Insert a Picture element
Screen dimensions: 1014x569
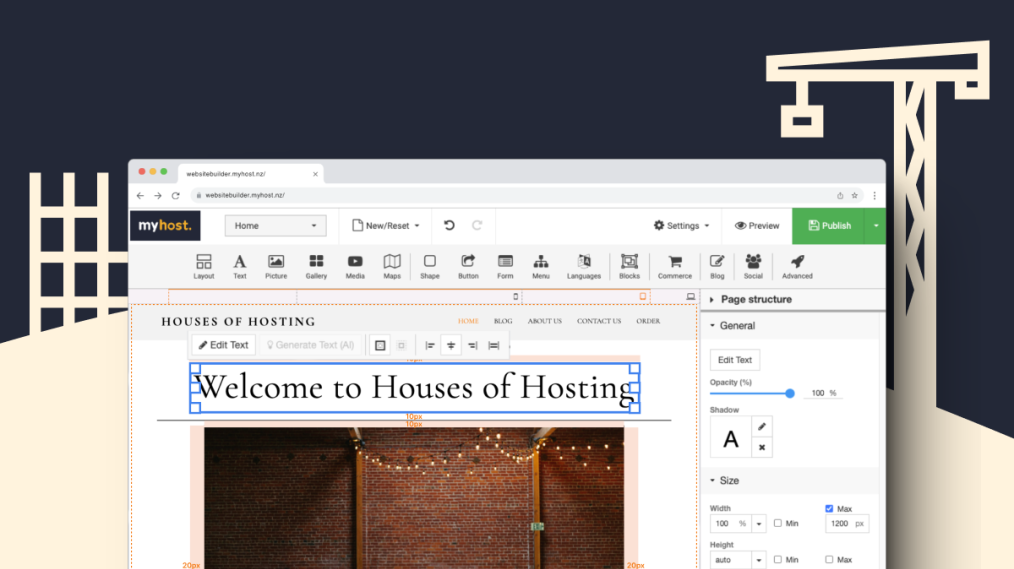[x=276, y=266]
